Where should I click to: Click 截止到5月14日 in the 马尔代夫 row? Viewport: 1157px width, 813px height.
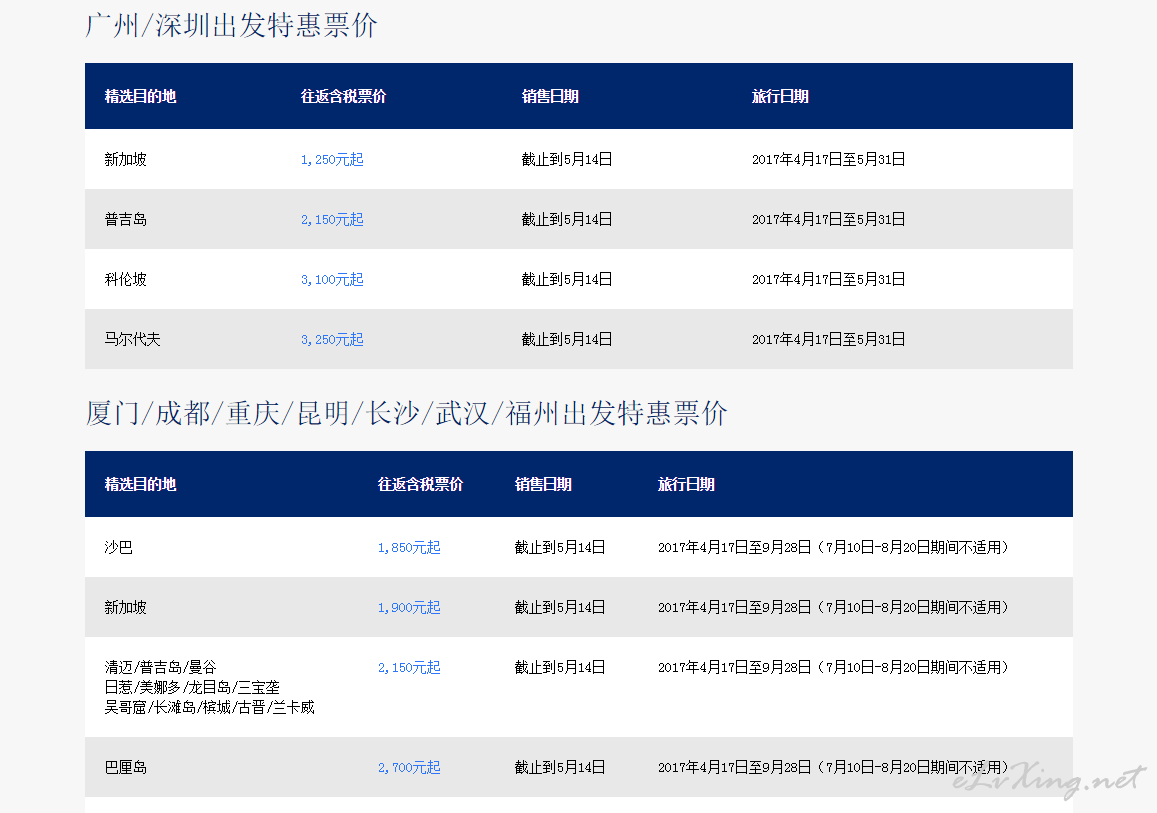coord(567,339)
